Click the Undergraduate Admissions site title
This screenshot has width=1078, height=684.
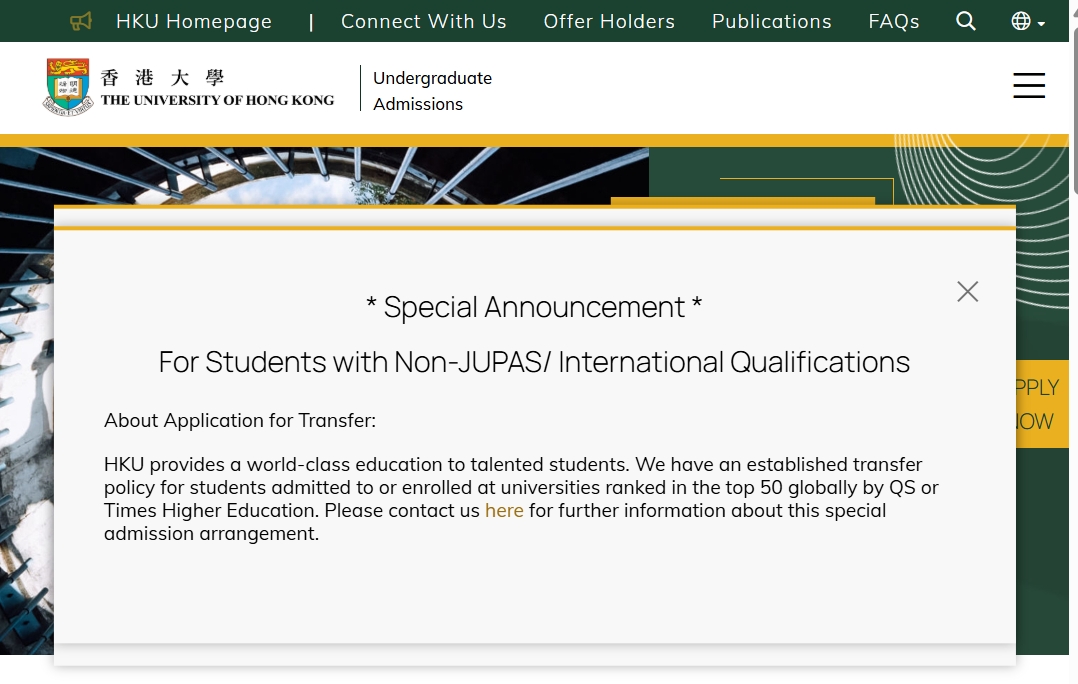(x=432, y=90)
